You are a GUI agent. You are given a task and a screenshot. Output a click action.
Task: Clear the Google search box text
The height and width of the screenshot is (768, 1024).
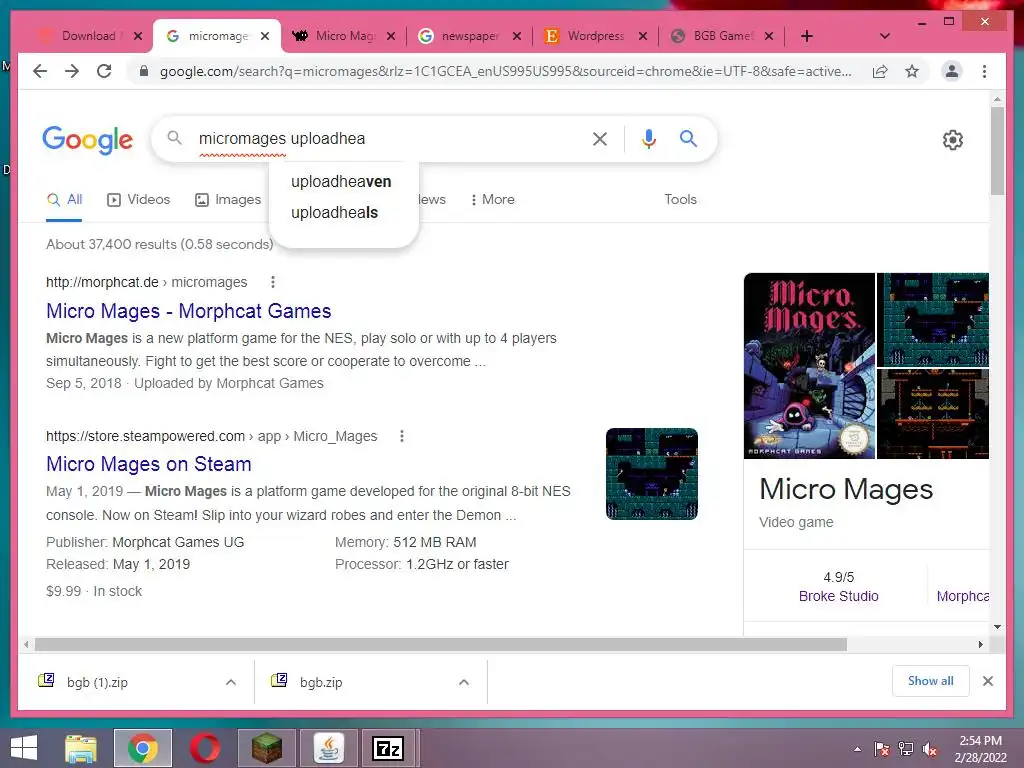coord(600,138)
